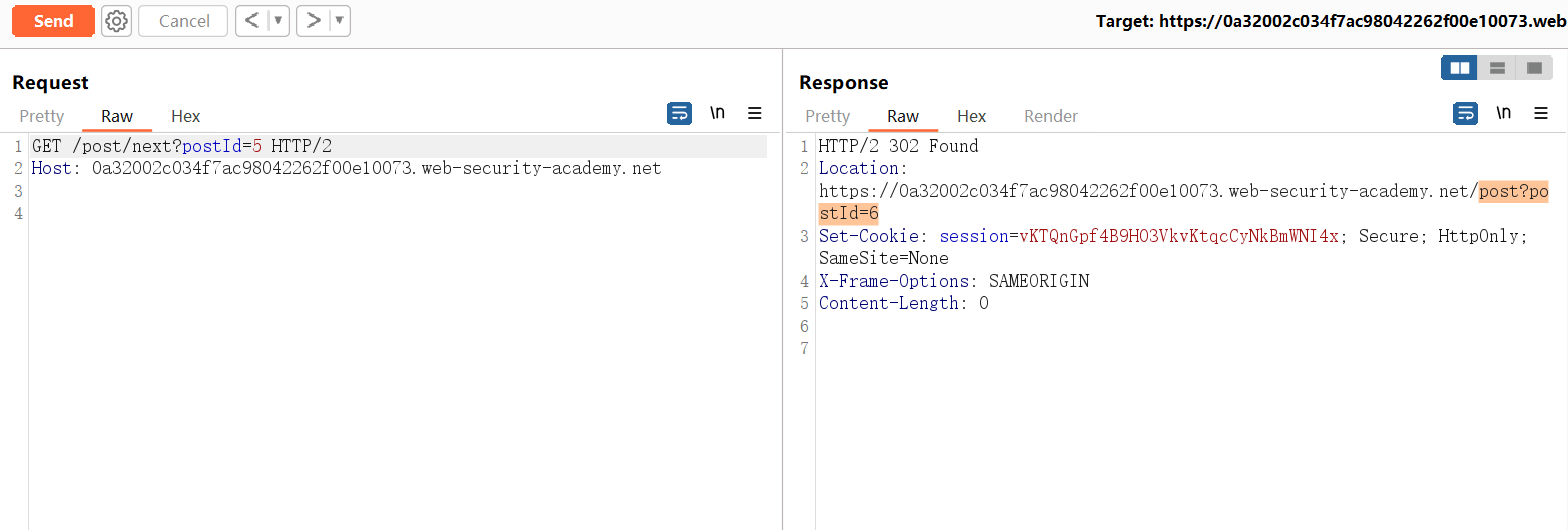Toggle word wrap icon in Response panel

tap(1465, 114)
